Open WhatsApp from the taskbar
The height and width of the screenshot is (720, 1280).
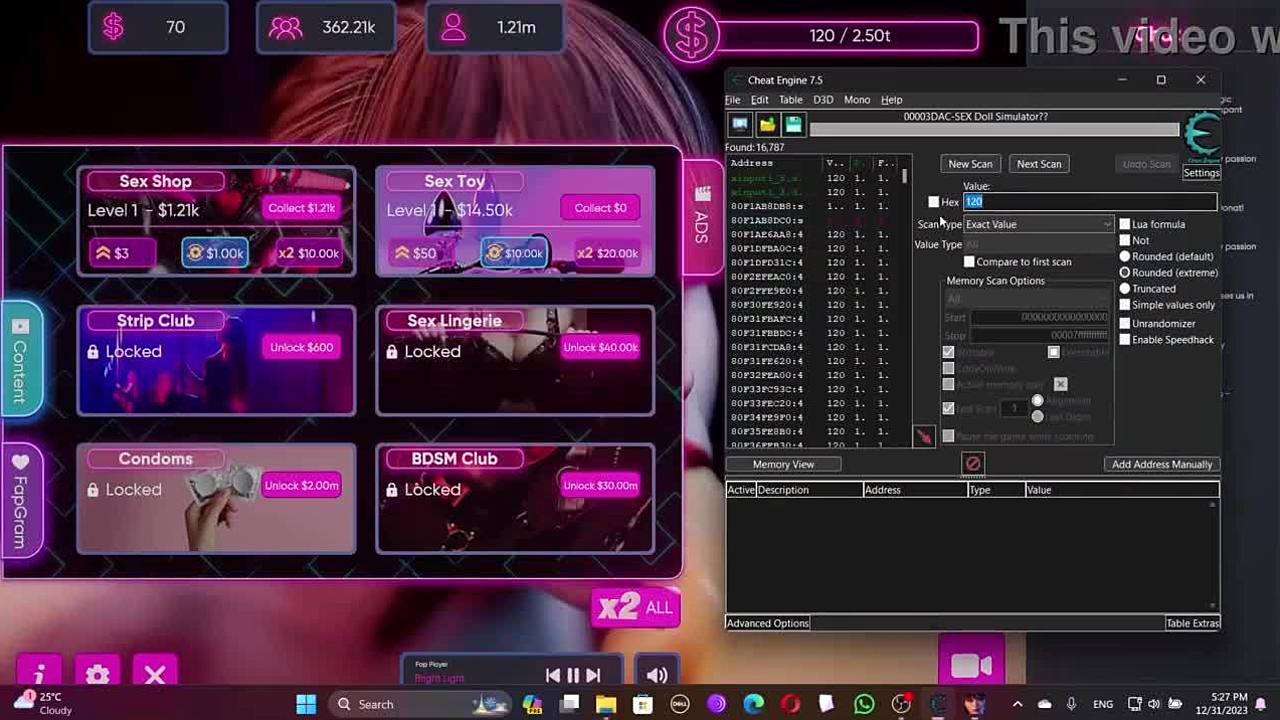pyautogui.click(x=864, y=704)
